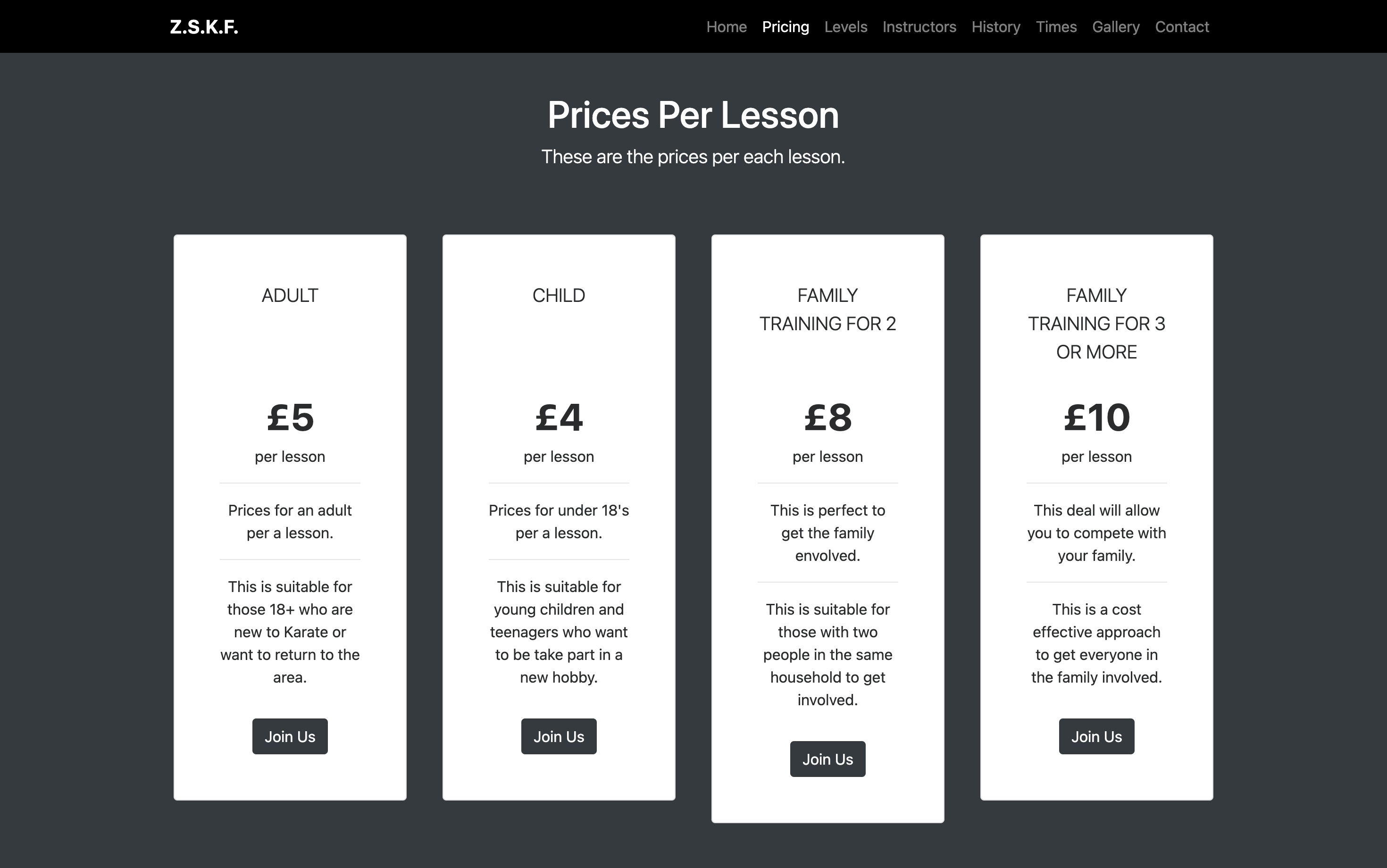Image resolution: width=1387 pixels, height=868 pixels.
Task: Click the £8 price in the family card
Action: point(828,417)
